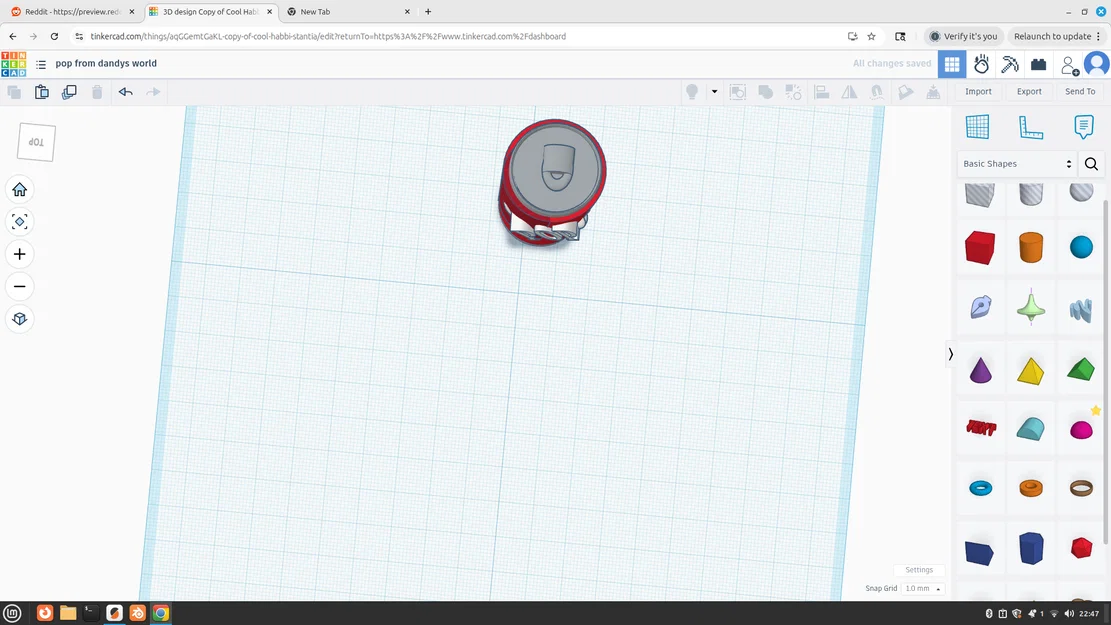Redo the last action
Image resolution: width=1111 pixels, height=625 pixels.
pyautogui.click(x=153, y=92)
